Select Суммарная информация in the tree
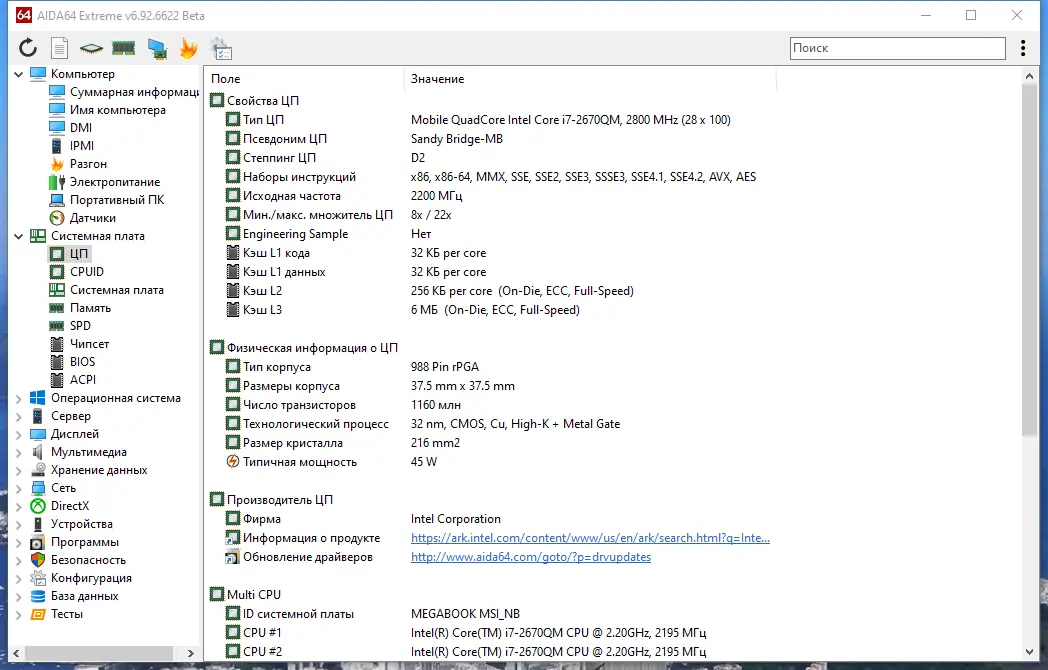1048x670 pixels. pos(124,92)
